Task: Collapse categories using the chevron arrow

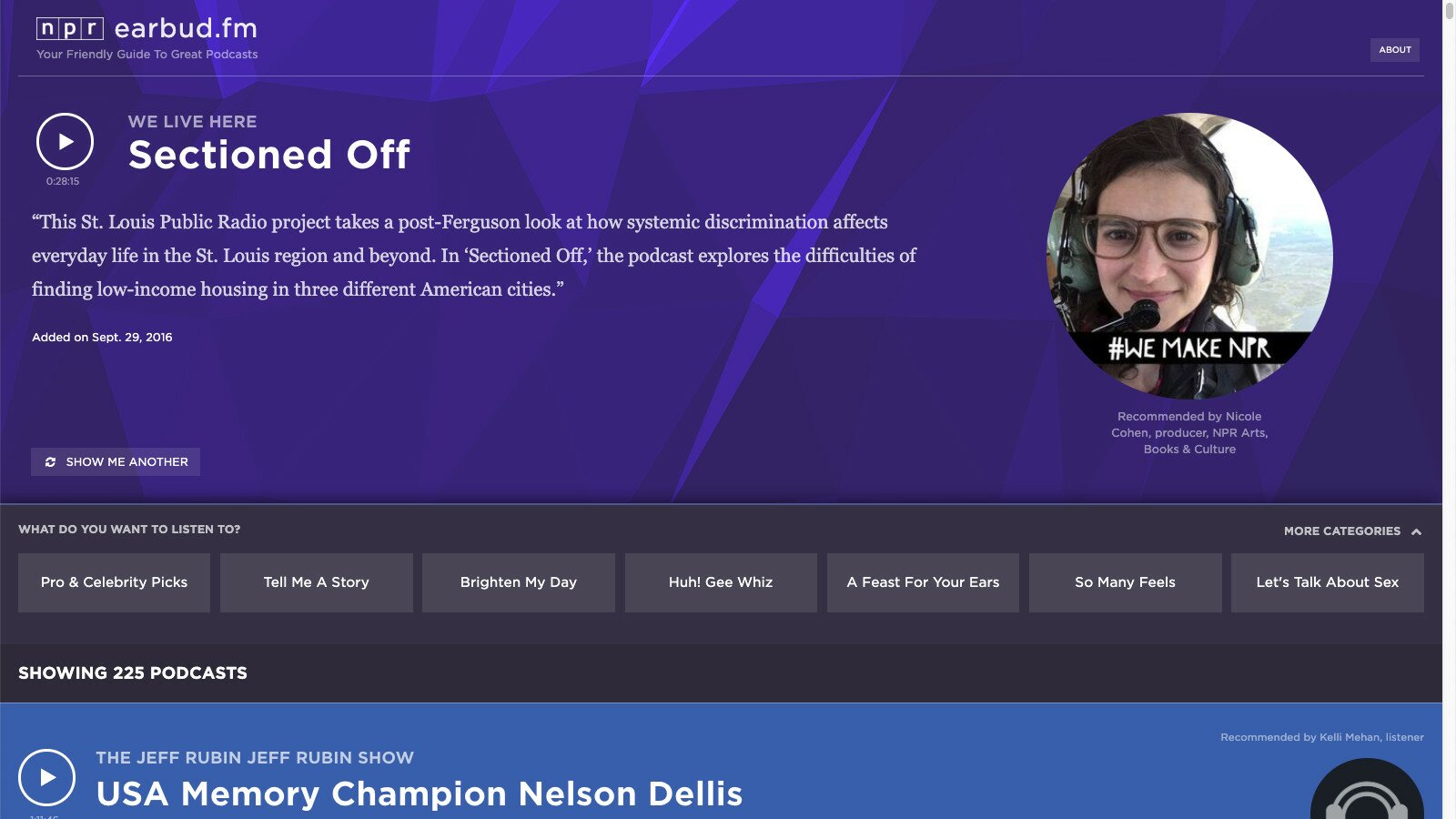Action: point(1416,531)
